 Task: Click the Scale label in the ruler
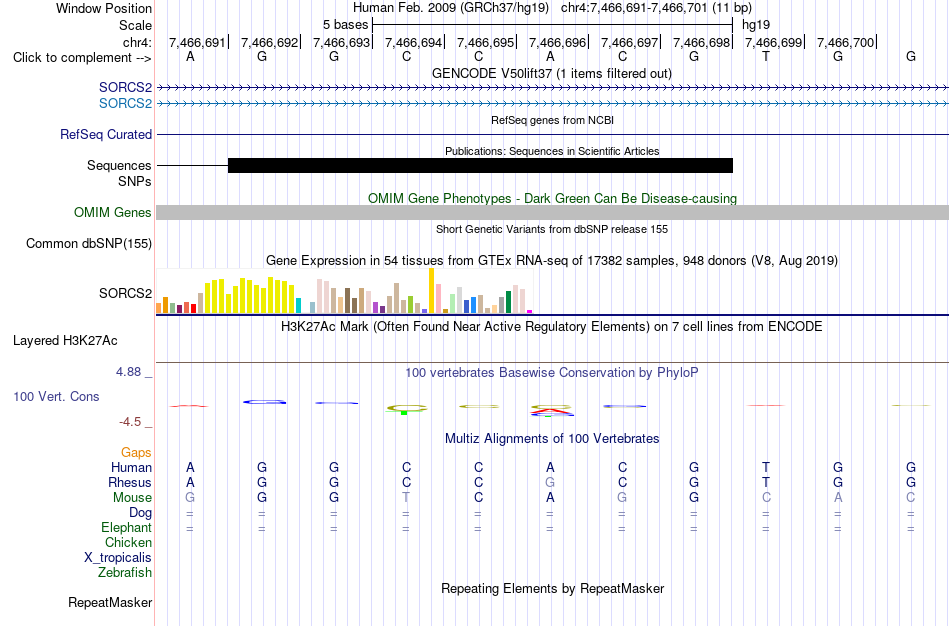(136, 25)
